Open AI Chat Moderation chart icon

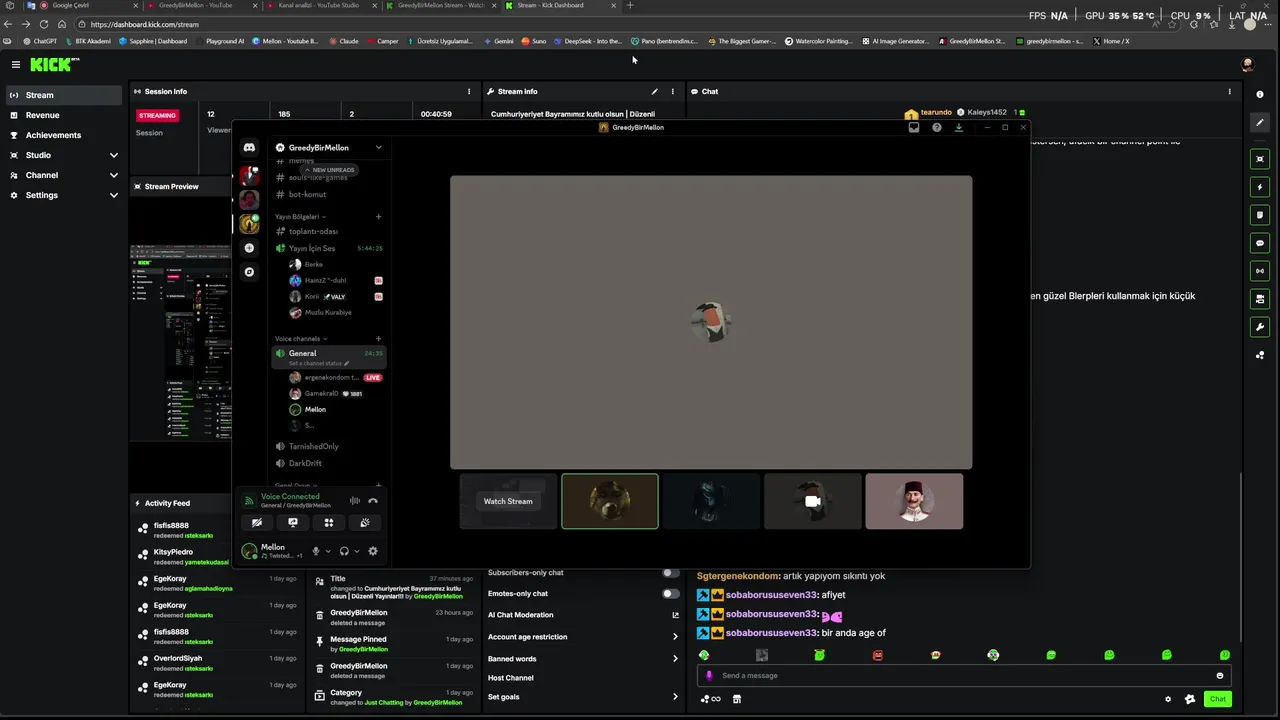(675, 615)
